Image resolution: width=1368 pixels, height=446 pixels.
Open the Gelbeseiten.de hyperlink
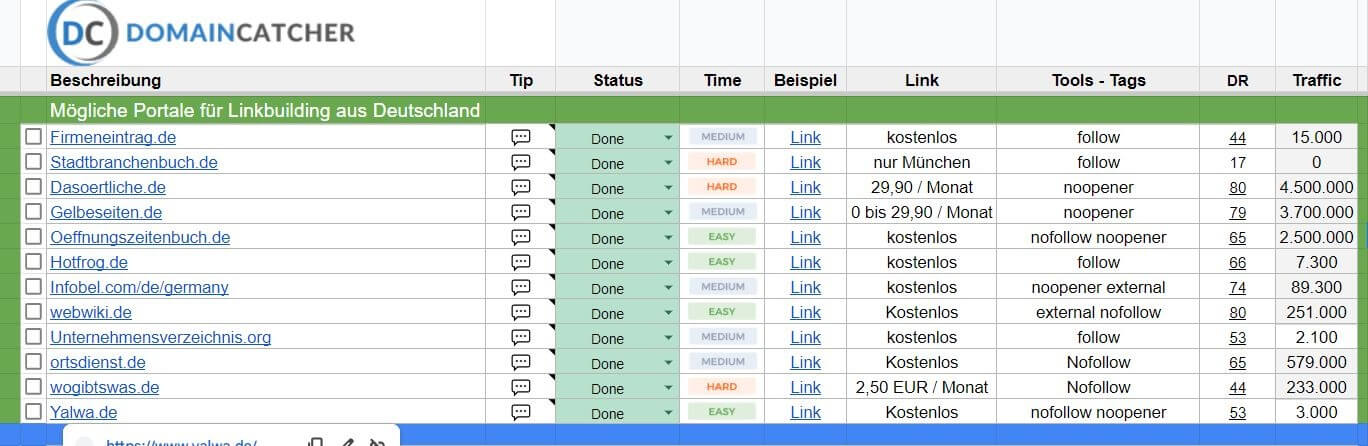tap(106, 212)
